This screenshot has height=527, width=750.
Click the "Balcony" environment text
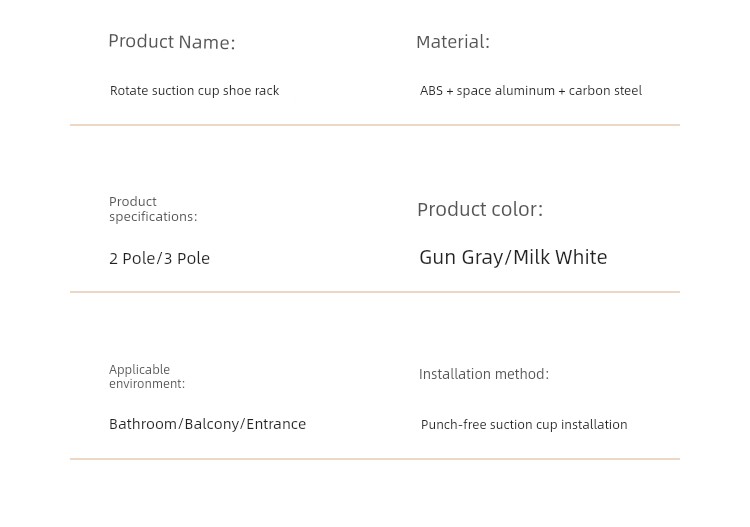[212, 424]
